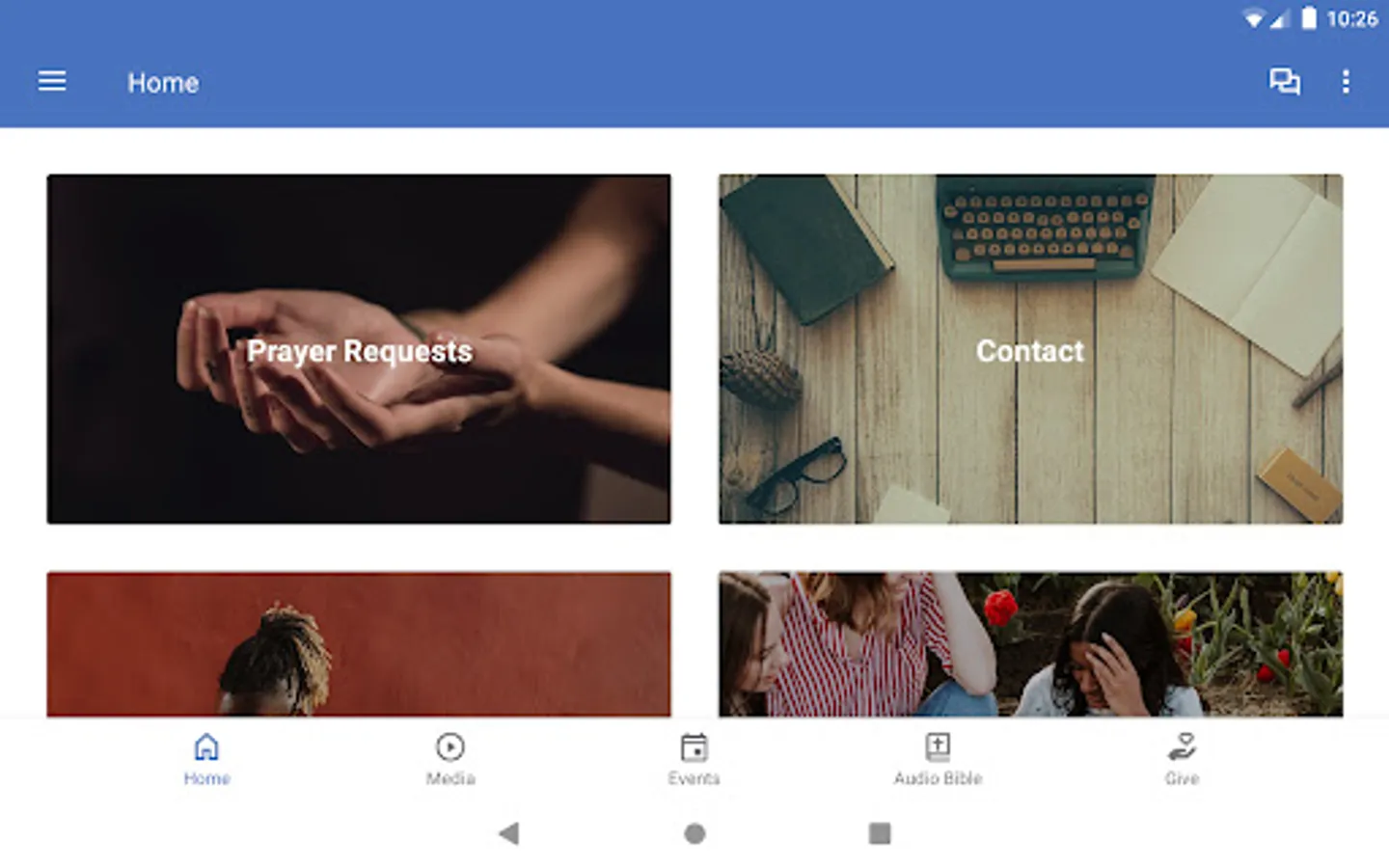The width and height of the screenshot is (1389, 868).
Task: Select the Give tab label
Action: pyautogui.click(x=1182, y=778)
